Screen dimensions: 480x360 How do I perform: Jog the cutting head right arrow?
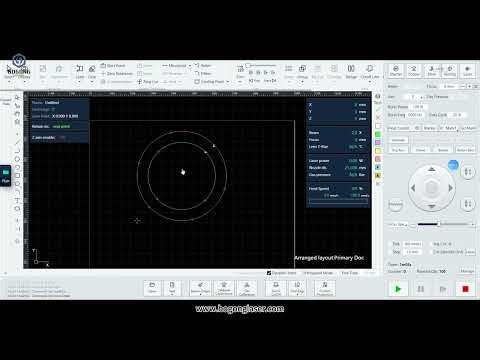pyautogui.click(x=450, y=188)
